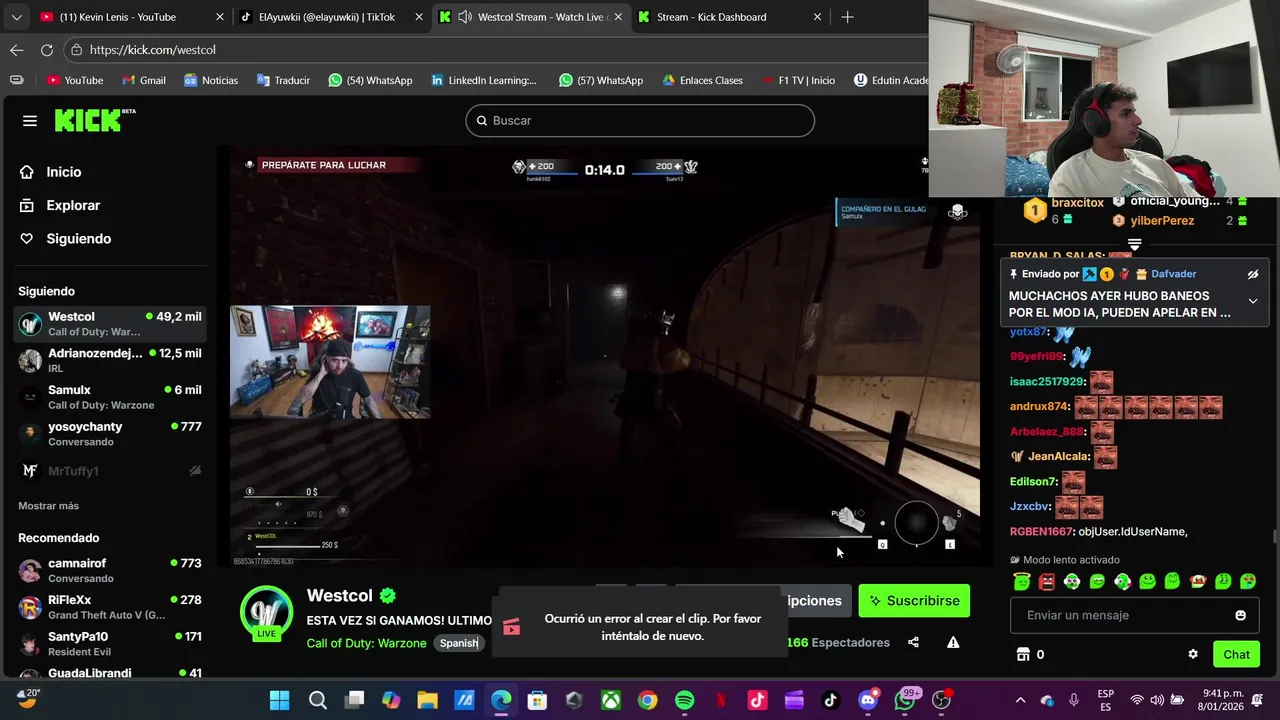
Task: Open chat settings gear icon
Action: click(x=1193, y=654)
